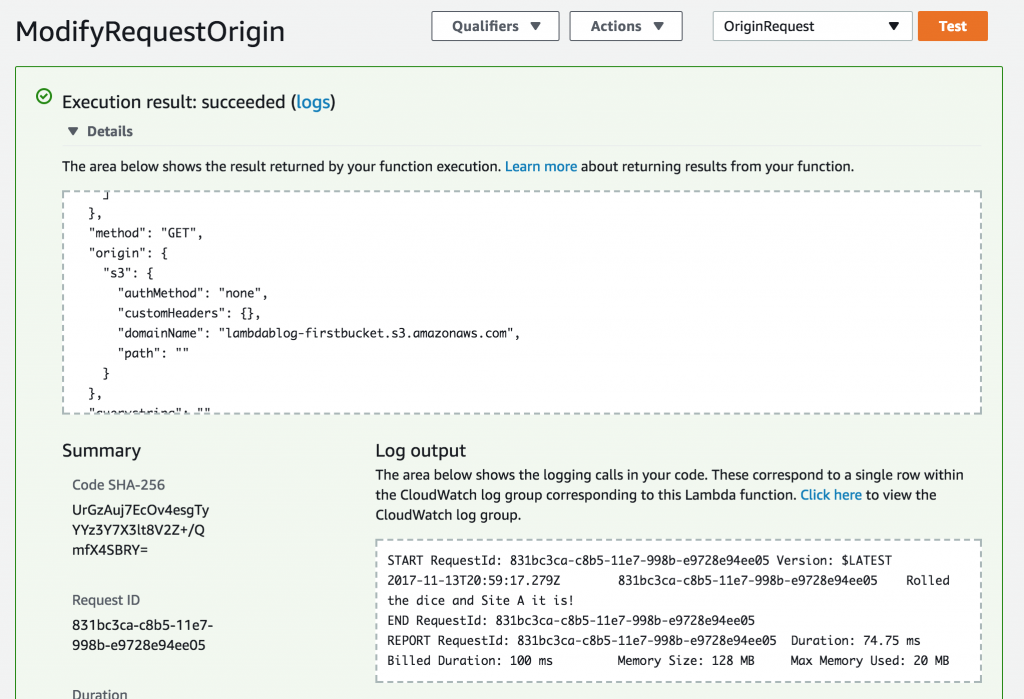The width and height of the screenshot is (1024, 699).
Task: Open the 'Click here' CloudWatch log group link
Action: pos(830,495)
